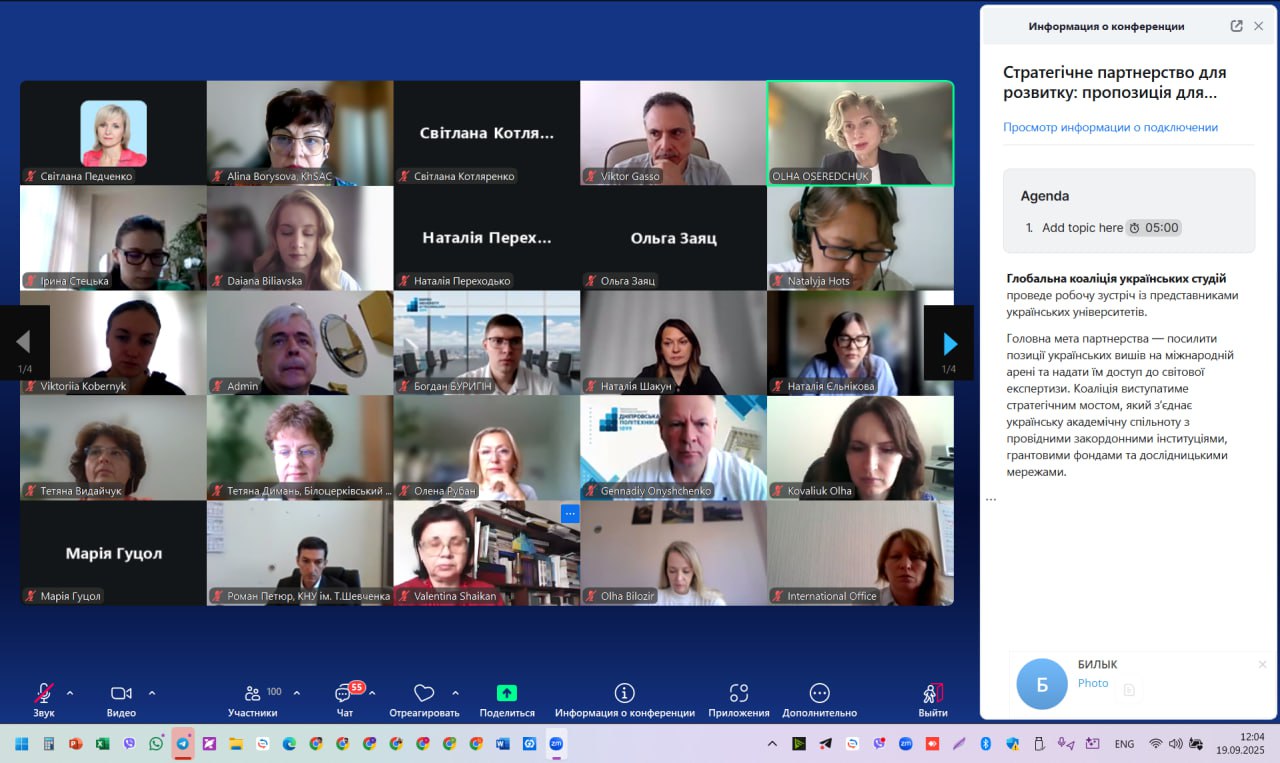The width and height of the screenshot is (1280, 763).
Task: Open options menu on Valentina Shaikan's video
Action: point(569,514)
